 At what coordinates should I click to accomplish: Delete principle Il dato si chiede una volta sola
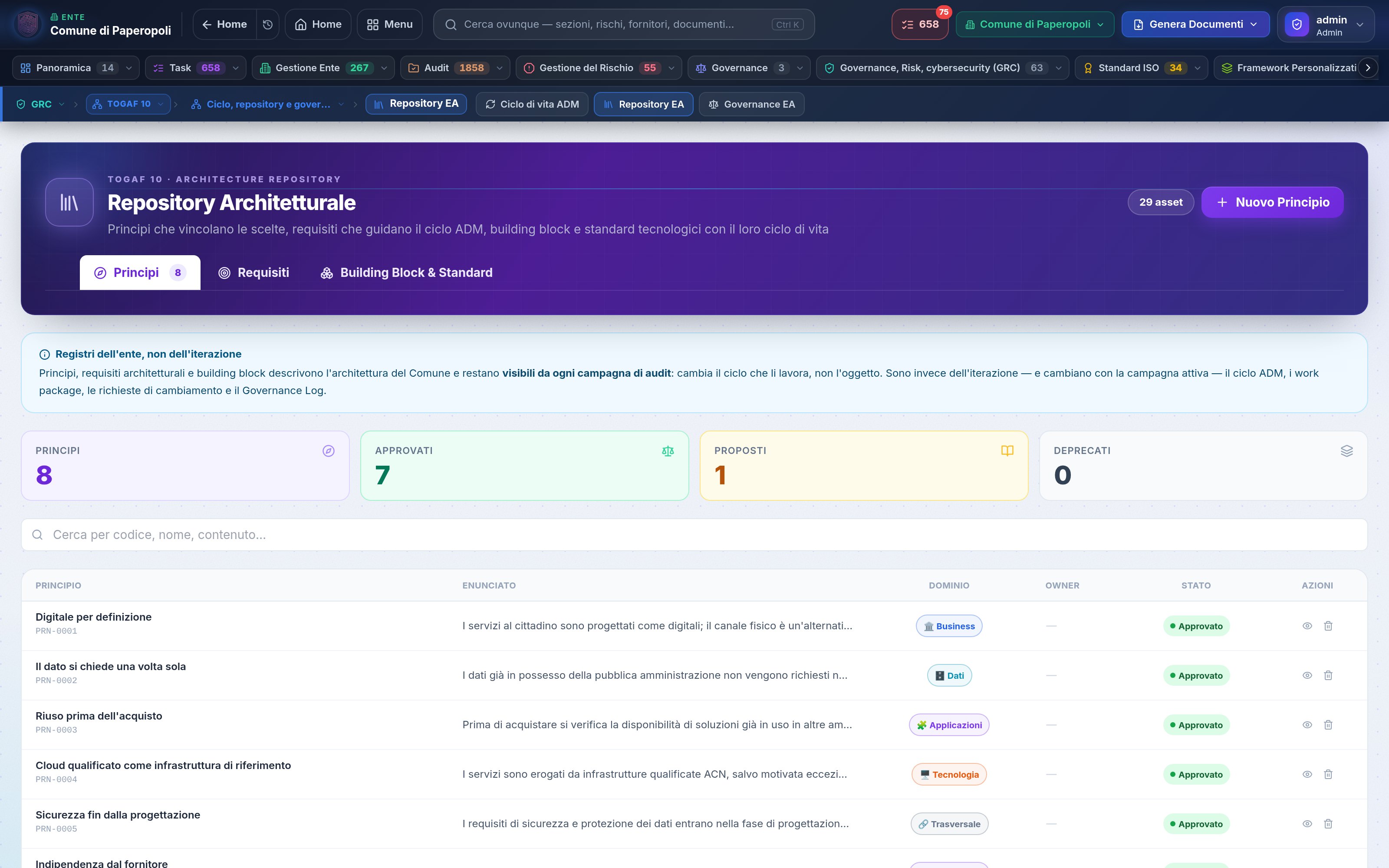1328,675
